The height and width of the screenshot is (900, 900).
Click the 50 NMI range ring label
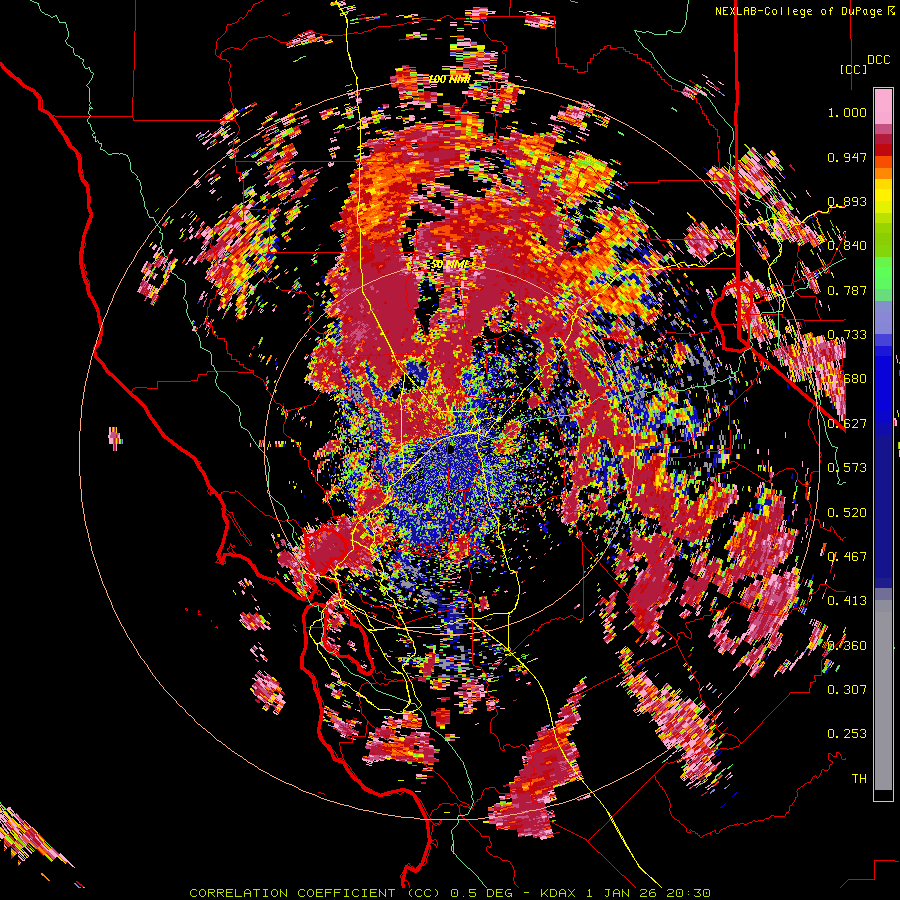(x=449, y=264)
